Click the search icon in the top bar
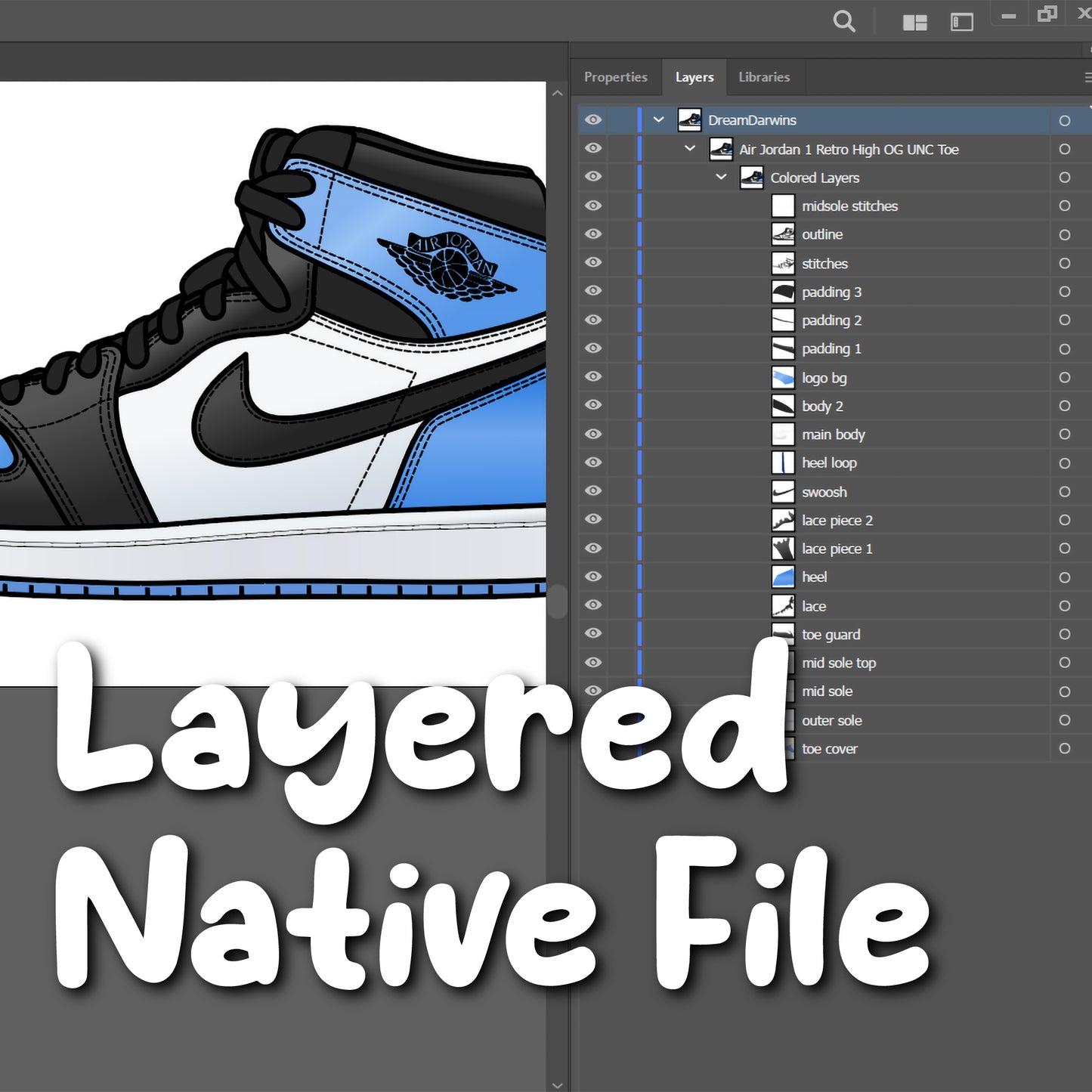 [x=844, y=21]
